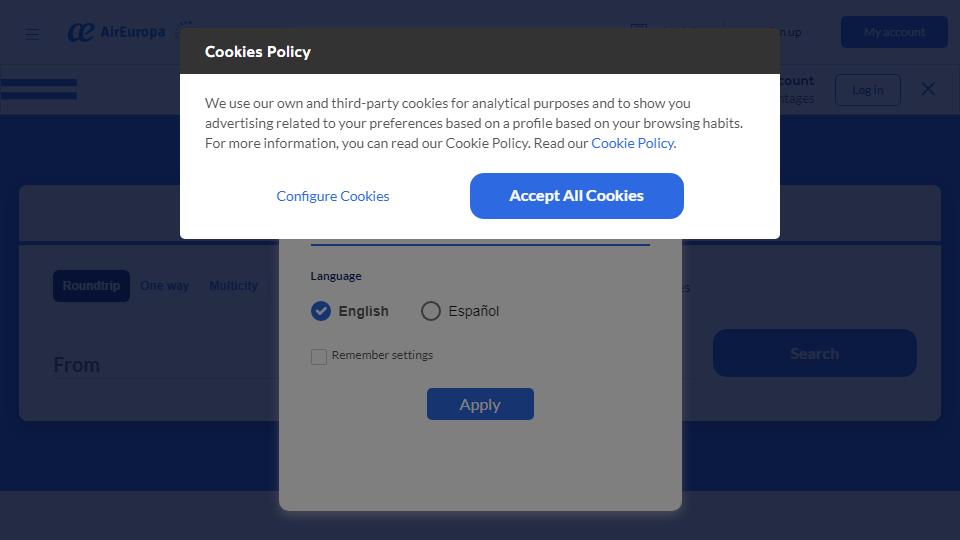
Task: Select the Roundtrip tab
Action: (91, 286)
